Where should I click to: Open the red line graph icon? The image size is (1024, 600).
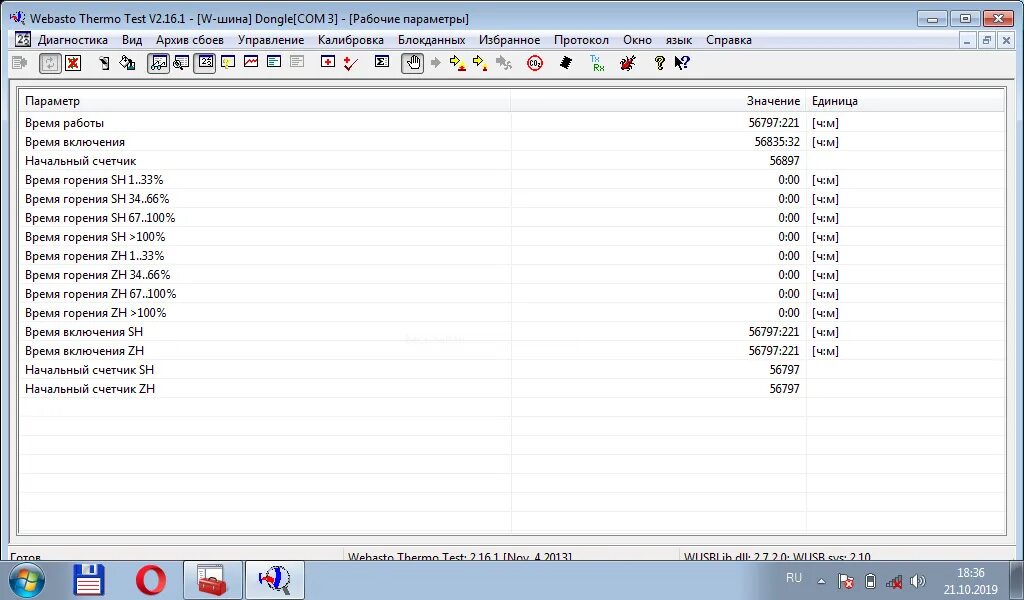(251, 62)
